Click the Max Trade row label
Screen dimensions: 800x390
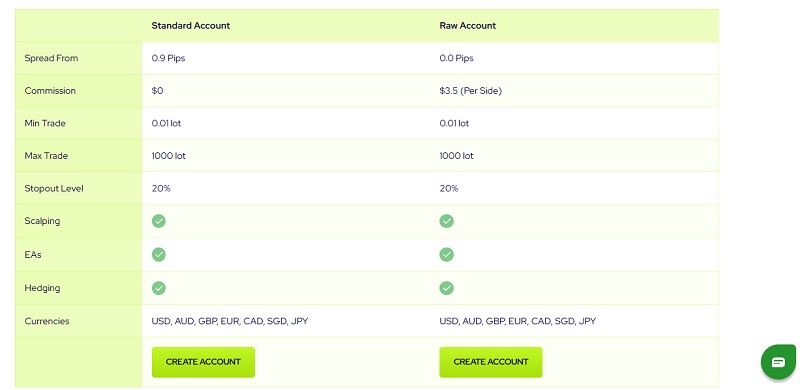[x=45, y=156]
